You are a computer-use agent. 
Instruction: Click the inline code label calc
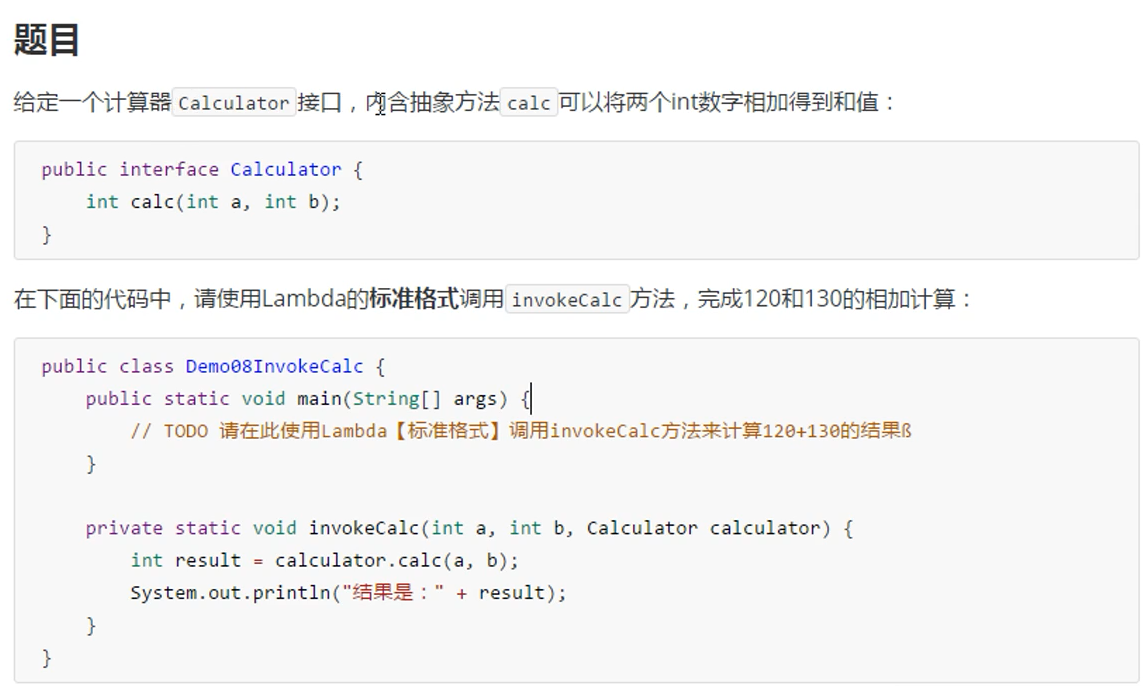pos(529,103)
